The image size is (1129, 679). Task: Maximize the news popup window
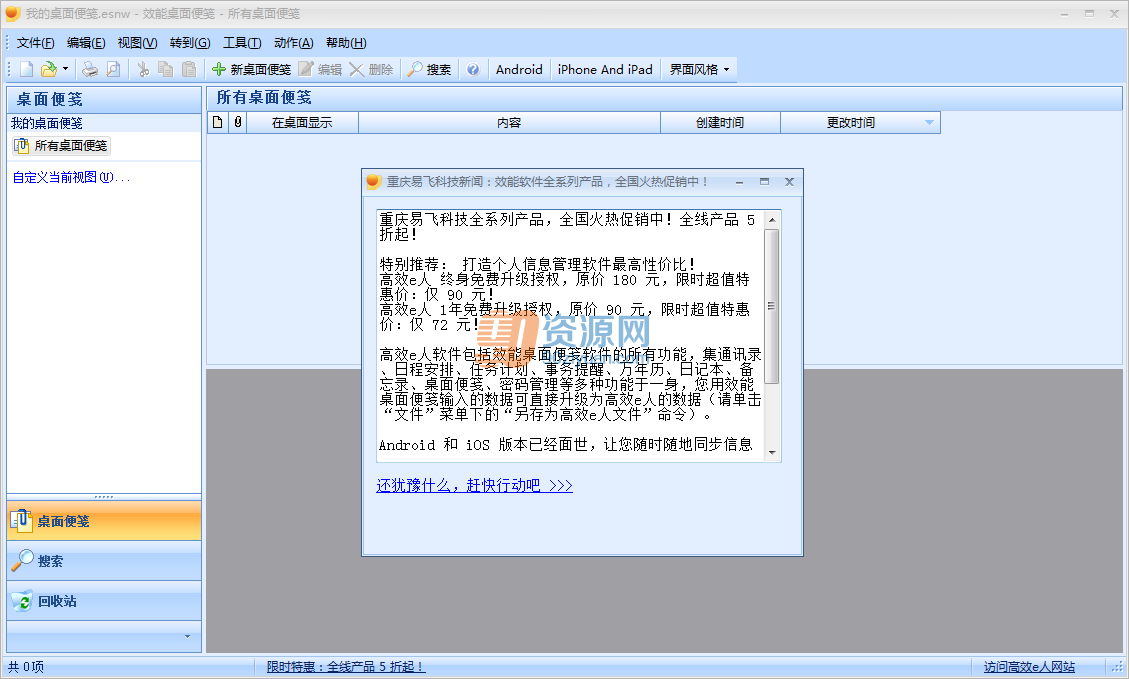pyautogui.click(x=765, y=181)
